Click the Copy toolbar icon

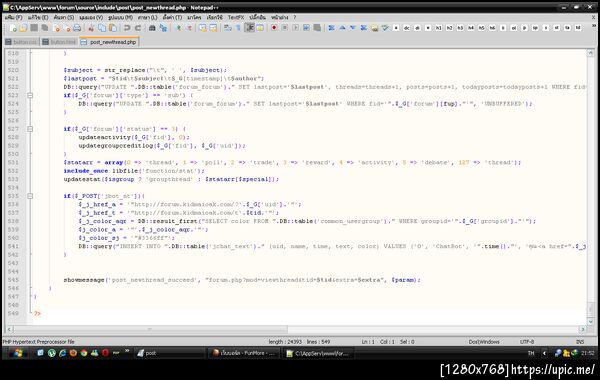[102, 28]
